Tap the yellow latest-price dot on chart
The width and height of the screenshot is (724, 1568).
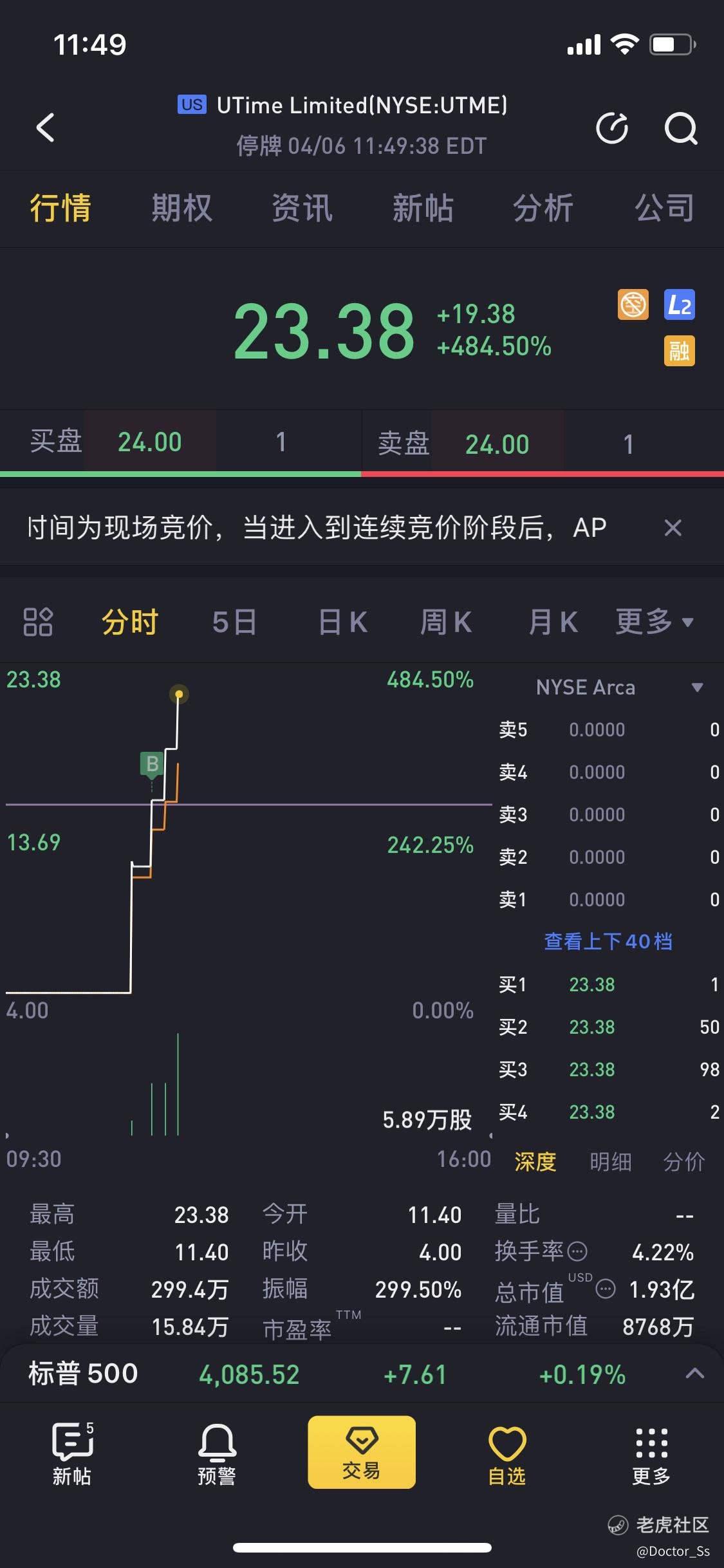click(x=179, y=694)
